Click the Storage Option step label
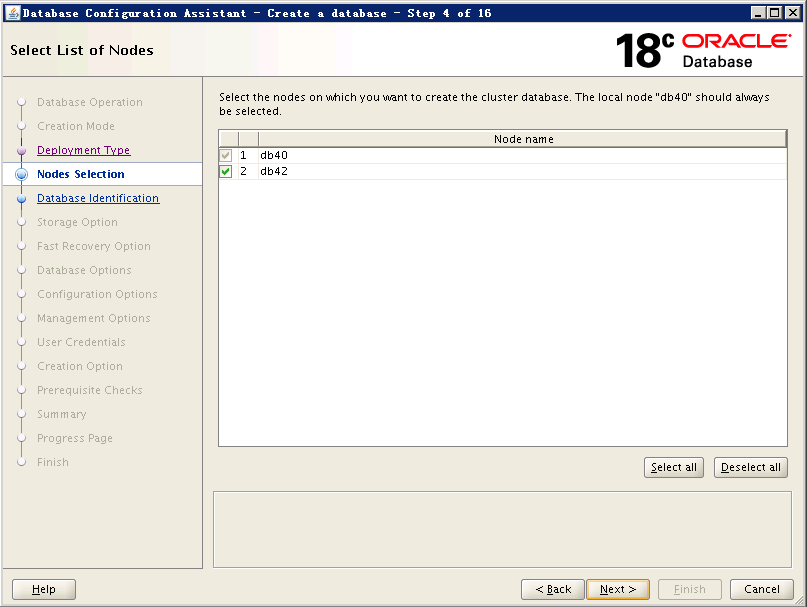 point(77,222)
